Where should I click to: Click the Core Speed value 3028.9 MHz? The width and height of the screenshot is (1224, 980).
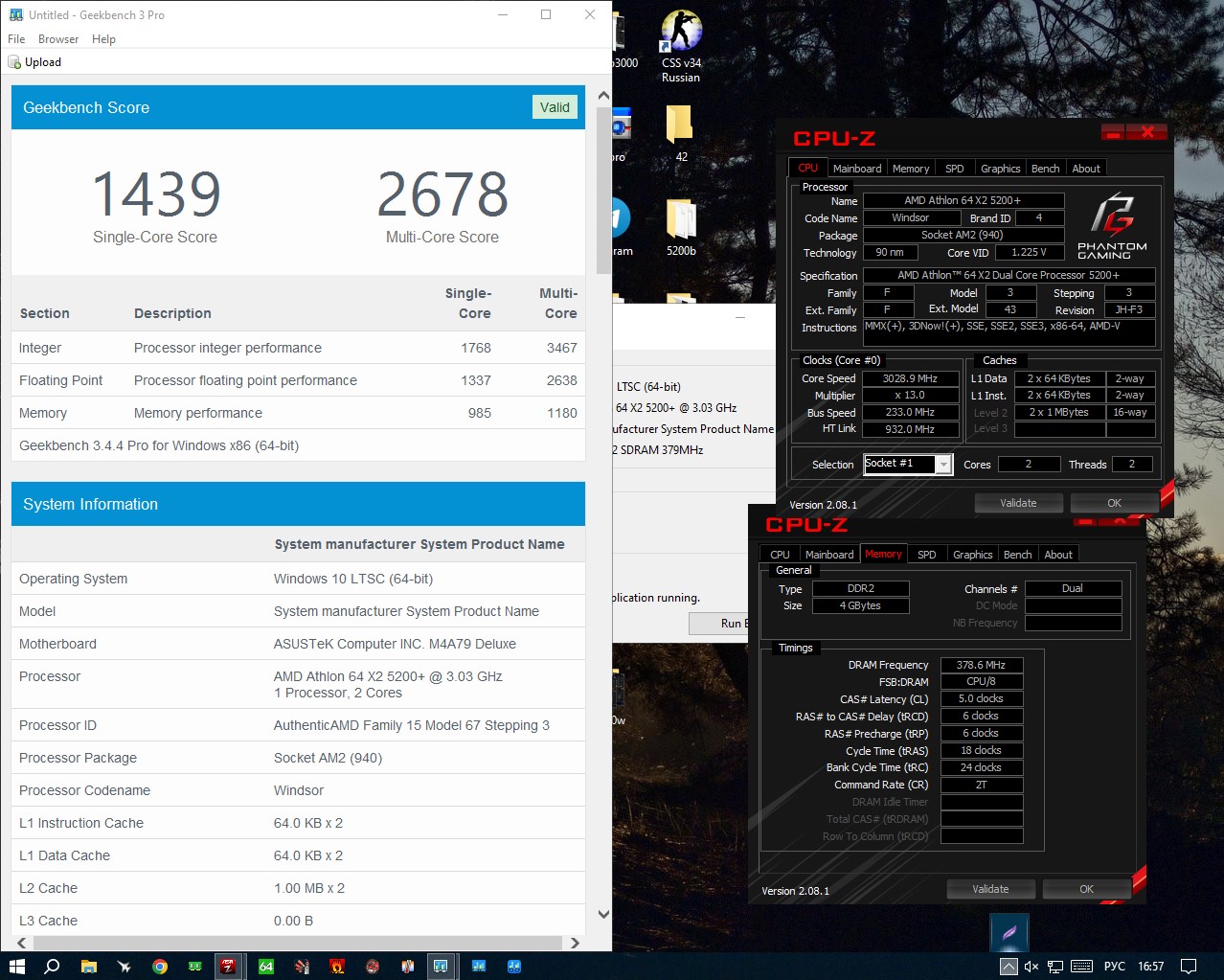click(911, 379)
